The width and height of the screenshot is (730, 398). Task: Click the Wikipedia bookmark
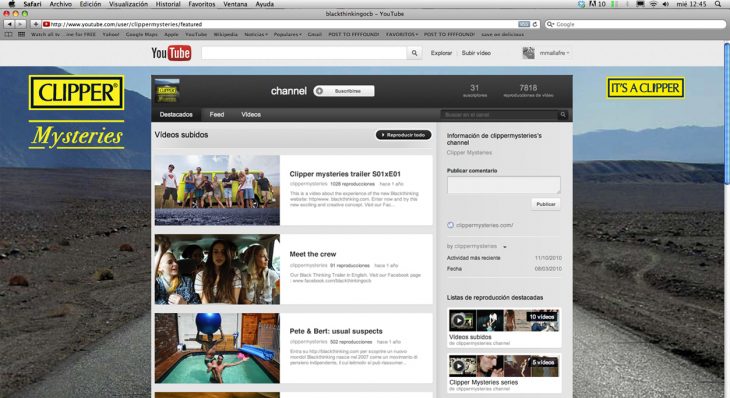coord(226,34)
